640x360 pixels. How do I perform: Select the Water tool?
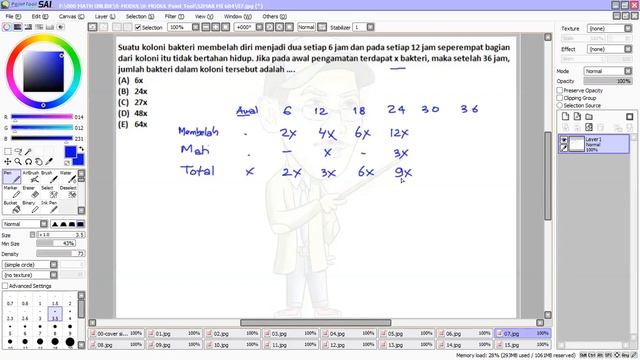pyautogui.click(x=68, y=177)
